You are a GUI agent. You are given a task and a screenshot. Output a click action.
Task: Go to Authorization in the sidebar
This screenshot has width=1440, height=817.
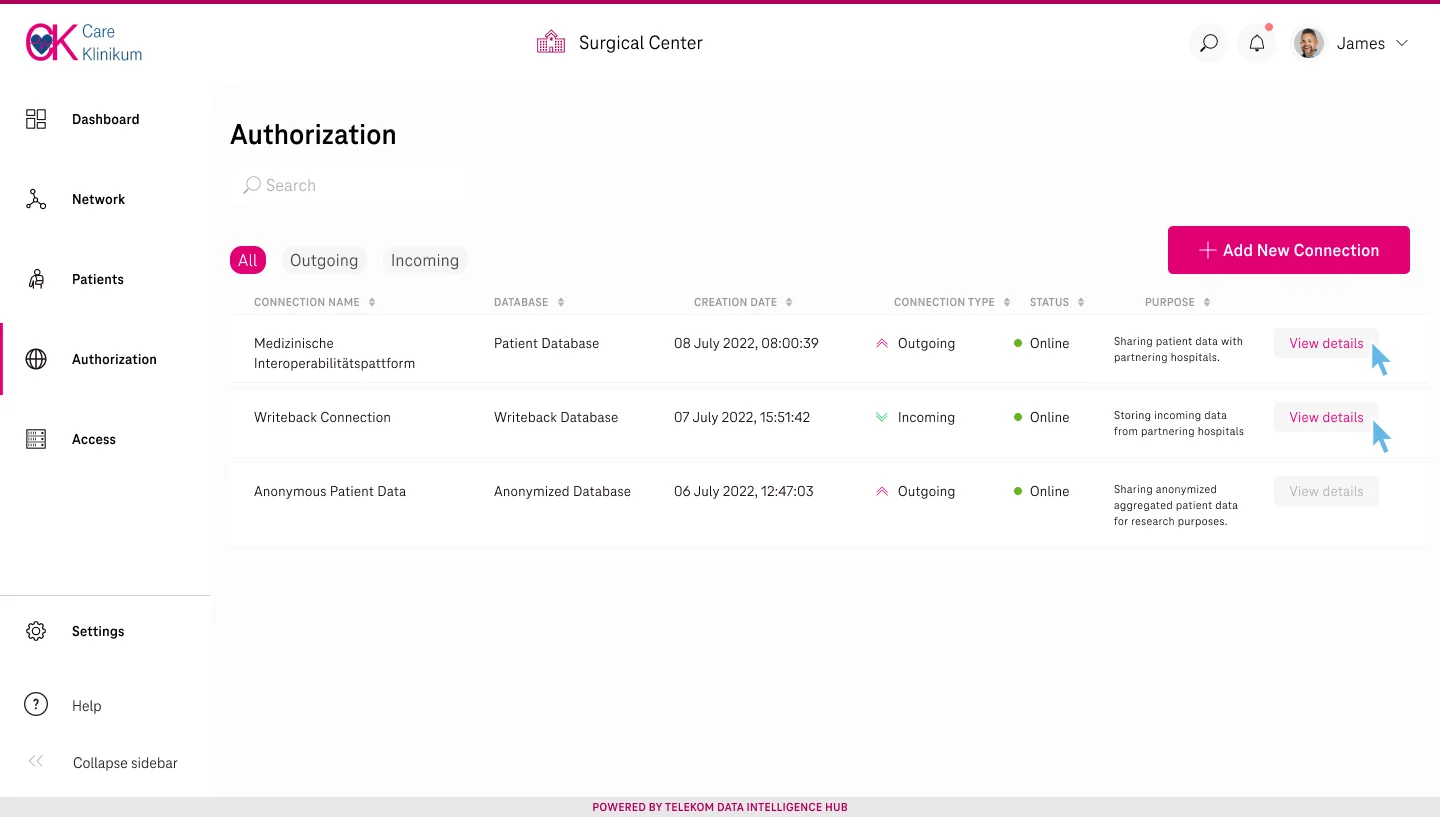click(113, 359)
